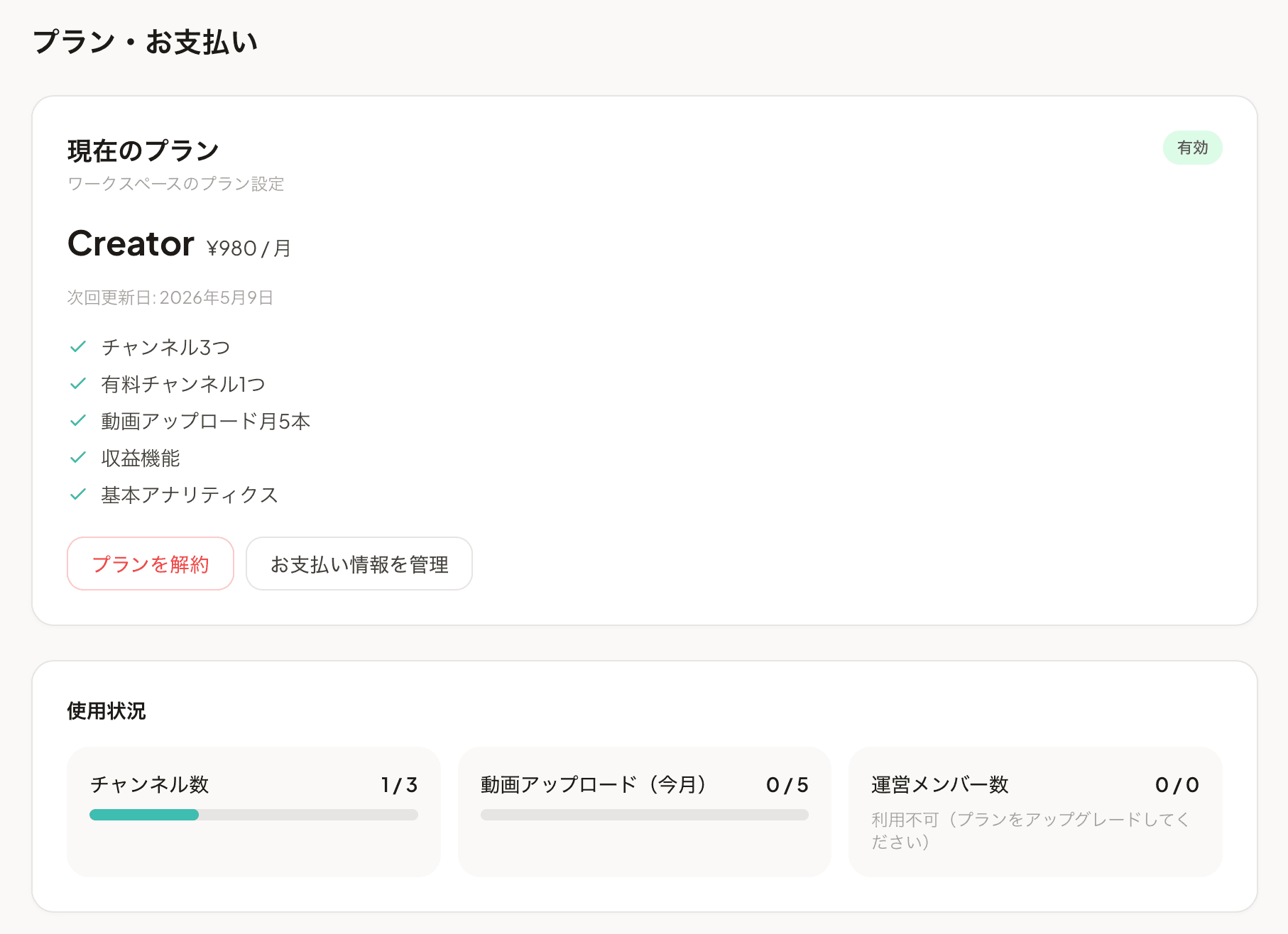Open お支払い情報を管理
Viewport: 1288px width, 934px height.
tap(359, 564)
